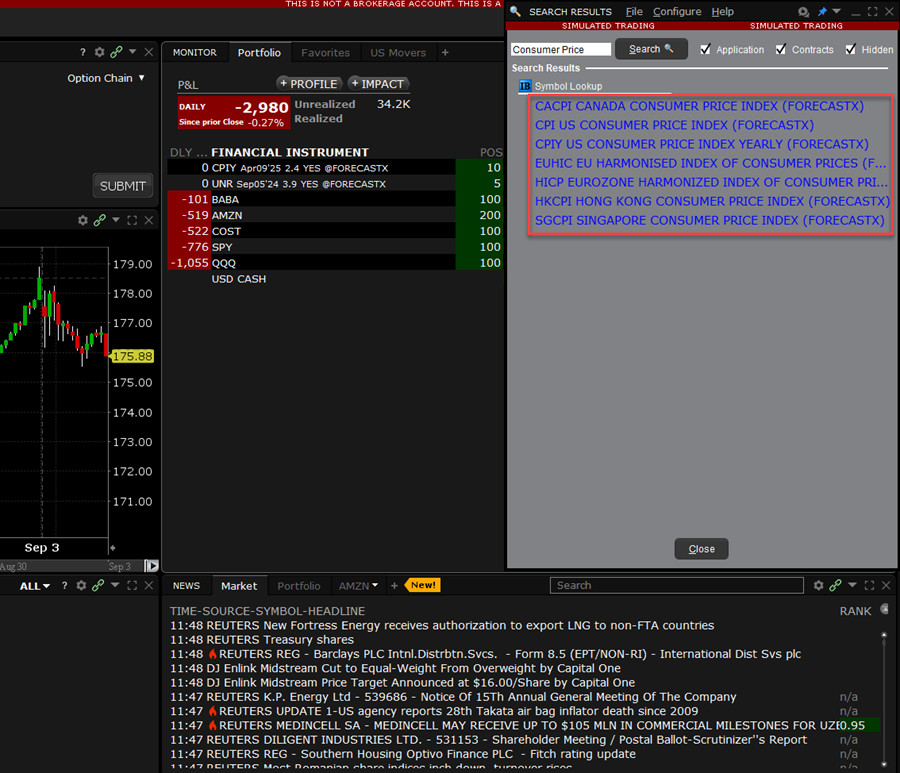Switch to the Portfolio tab in Monitor

click(x=259, y=53)
